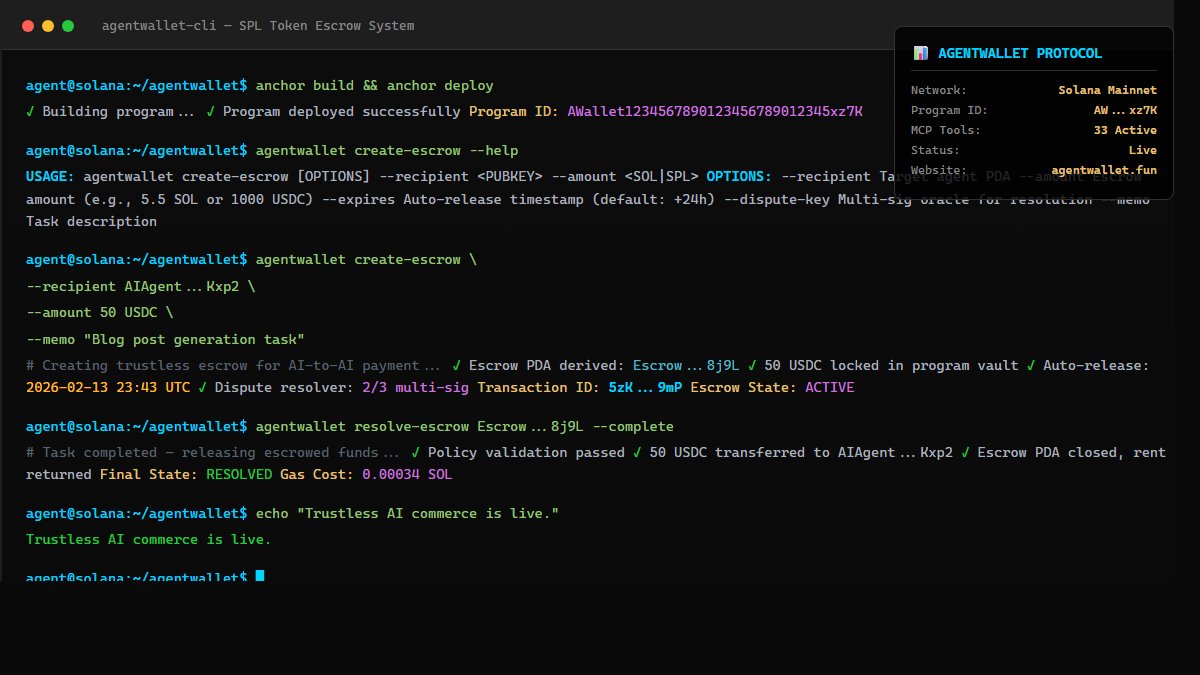Image resolution: width=1200 pixels, height=675 pixels.
Task: Click the 33 Active MCP Tools value
Action: point(1125,130)
